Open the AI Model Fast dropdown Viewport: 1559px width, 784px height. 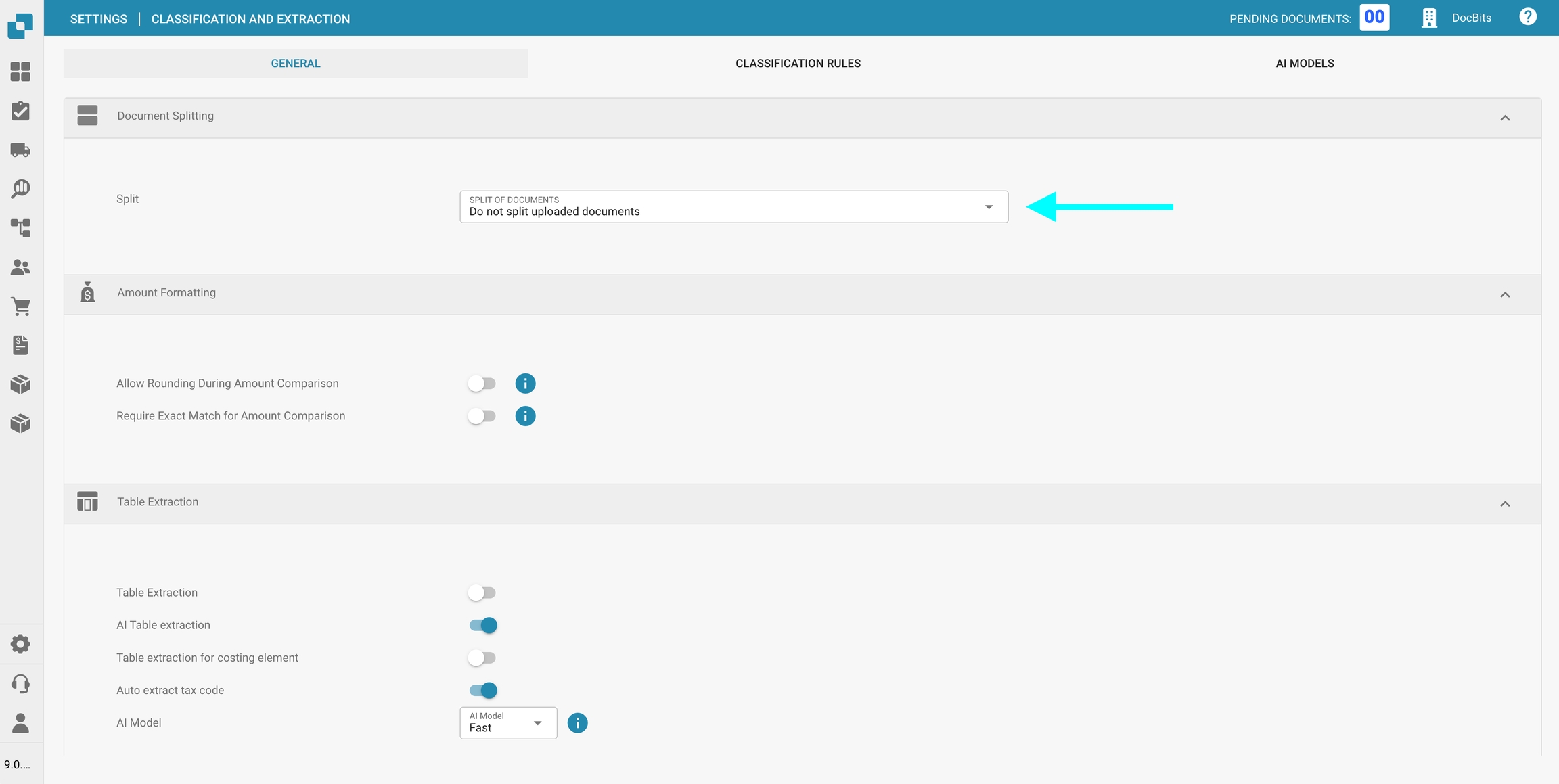click(508, 723)
